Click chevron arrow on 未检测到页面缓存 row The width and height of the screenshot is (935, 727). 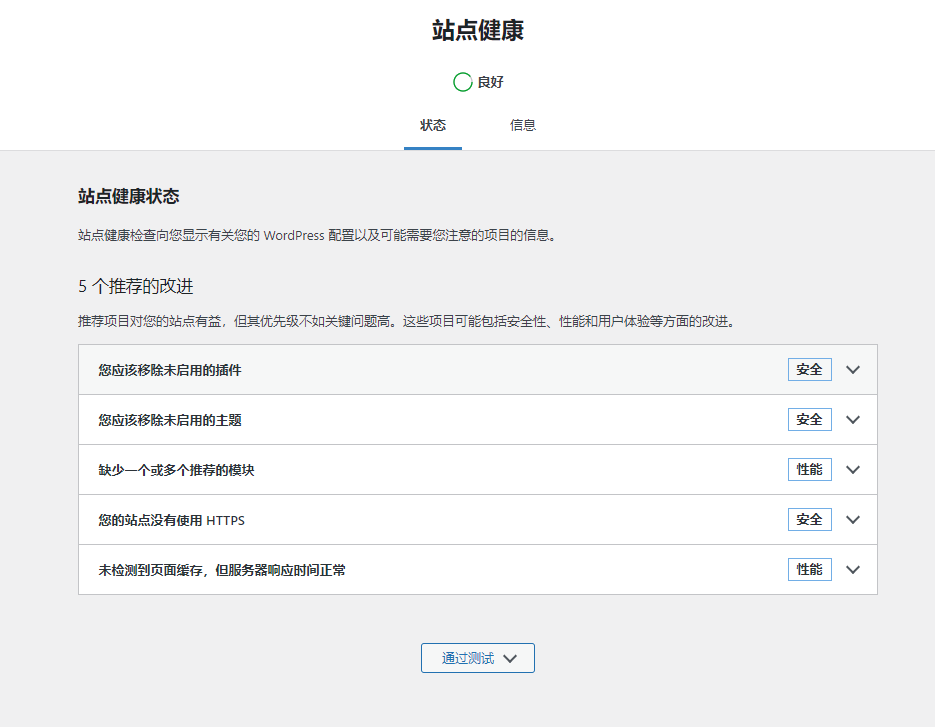coord(853,570)
